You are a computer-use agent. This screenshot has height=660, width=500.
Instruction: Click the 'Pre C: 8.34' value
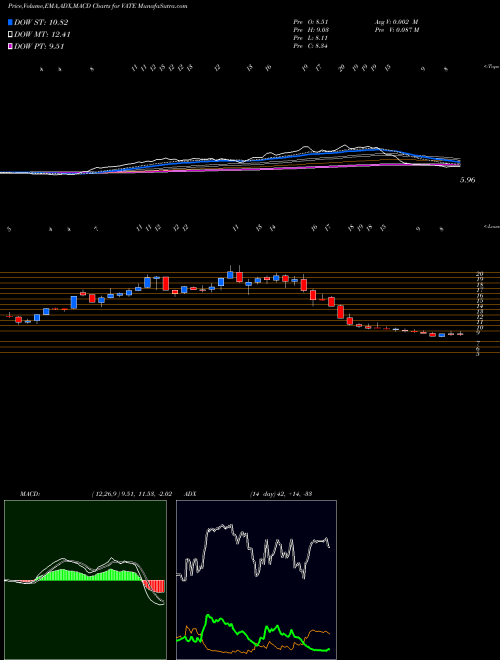click(311, 46)
